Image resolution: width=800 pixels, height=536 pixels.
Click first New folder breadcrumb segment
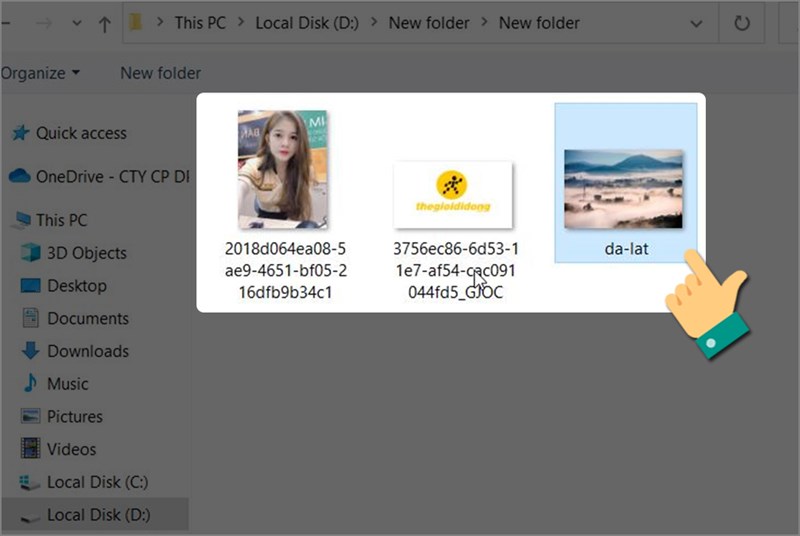(x=429, y=23)
